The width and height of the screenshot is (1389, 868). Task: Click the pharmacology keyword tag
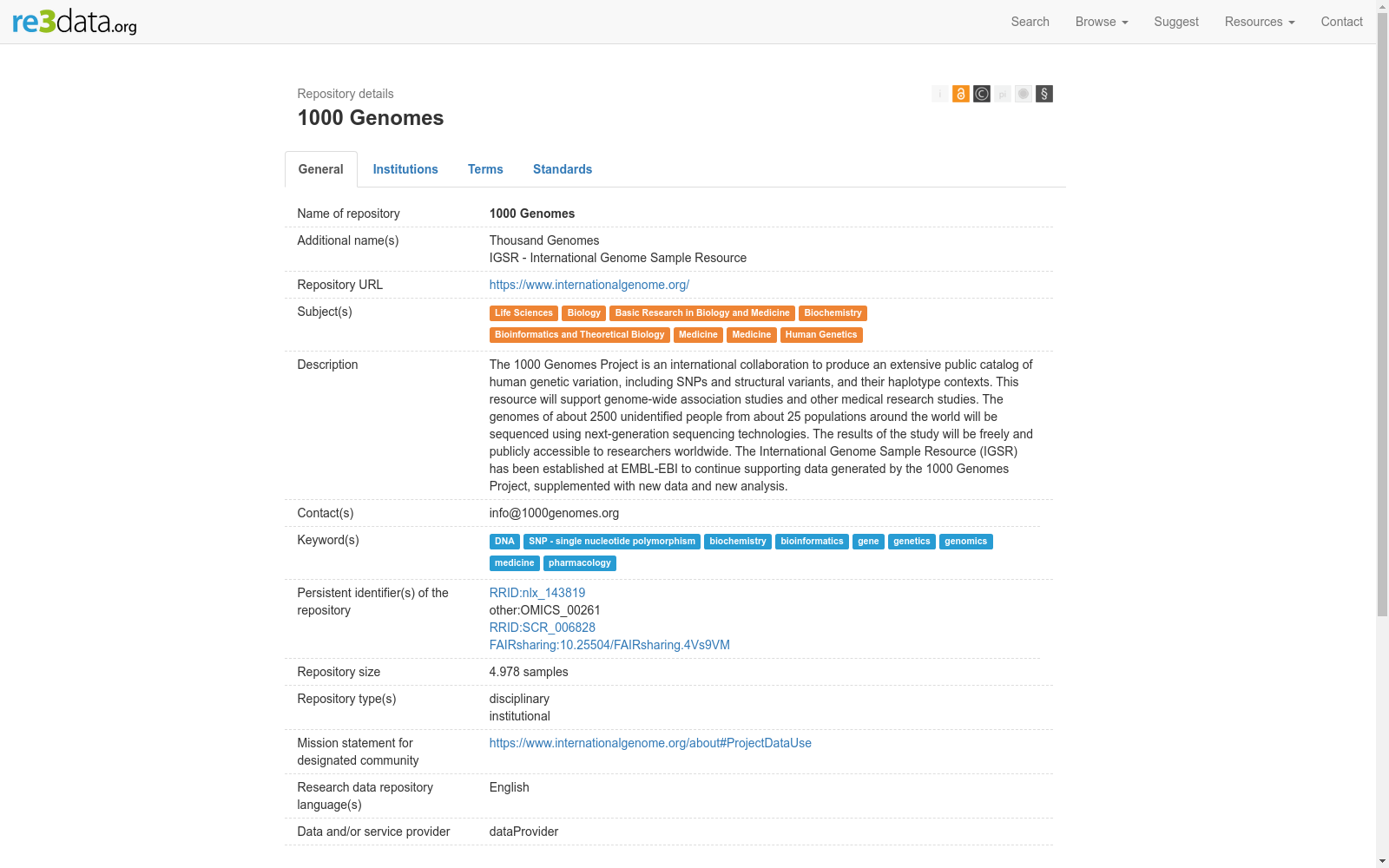pyautogui.click(x=580, y=563)
